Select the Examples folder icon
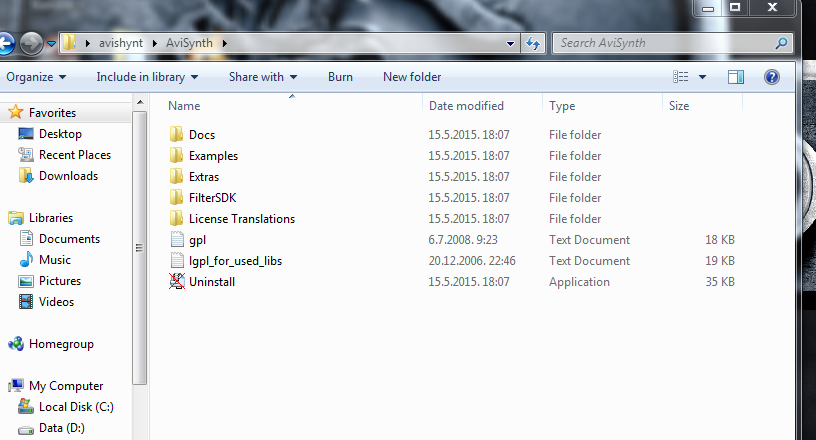Image resolution: width=816 pixels, height=440 pixels. pyautogui.click(x=176, y=155)
